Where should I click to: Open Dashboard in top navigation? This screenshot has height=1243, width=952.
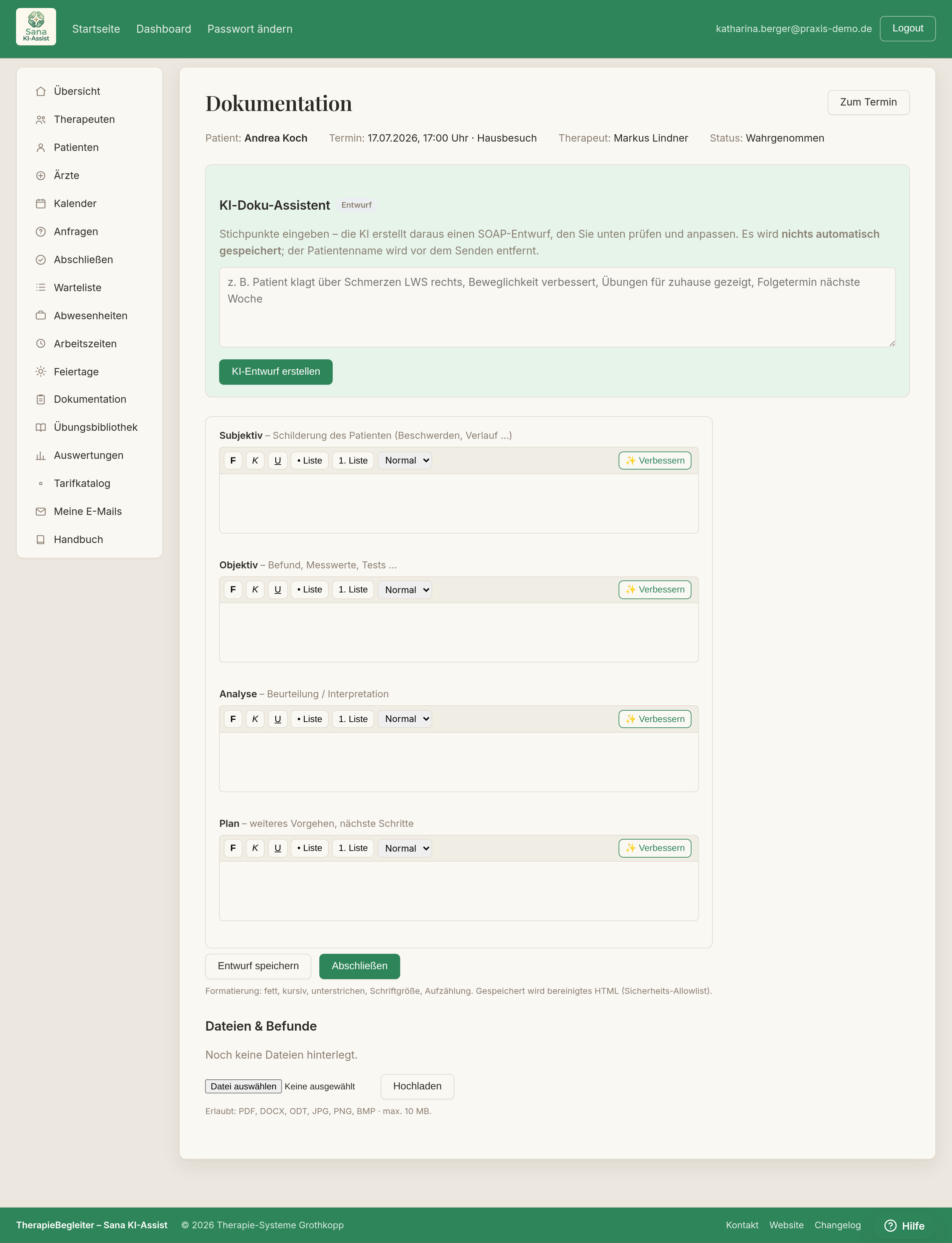(164, 29)
